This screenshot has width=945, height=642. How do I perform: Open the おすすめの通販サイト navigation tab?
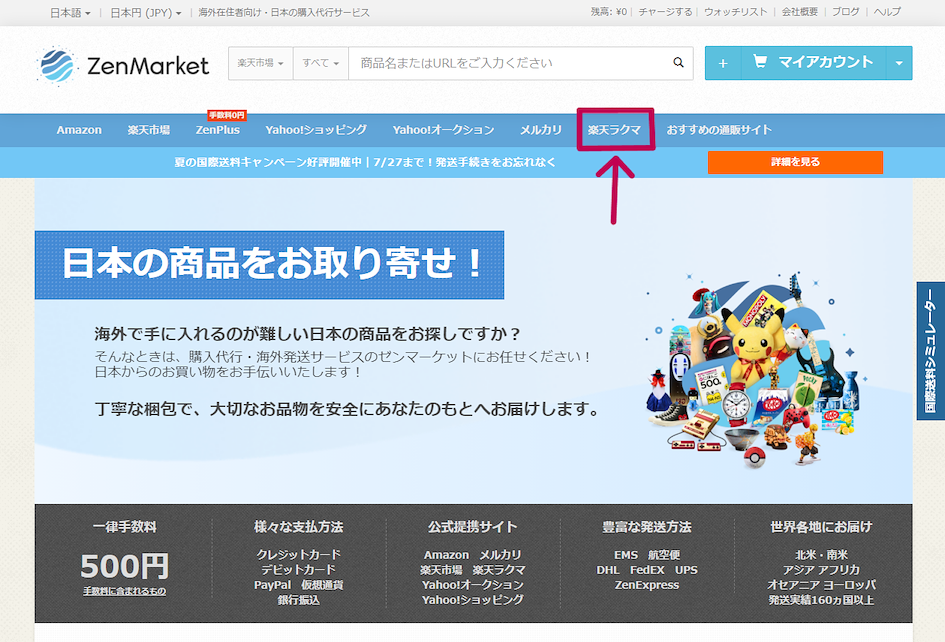(x=719, y=130)
